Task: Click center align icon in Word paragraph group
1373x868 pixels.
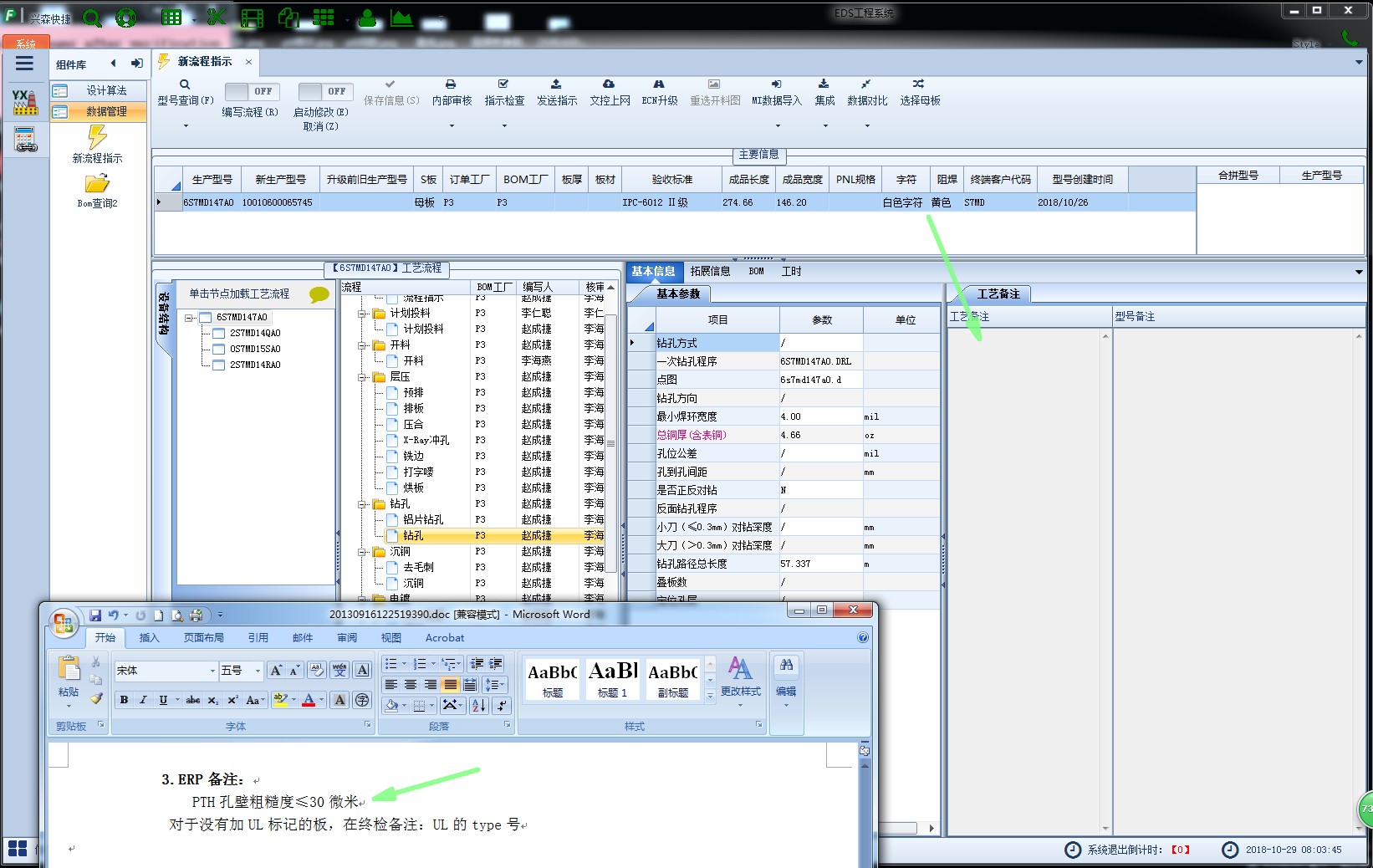Action: coord(411,684)
